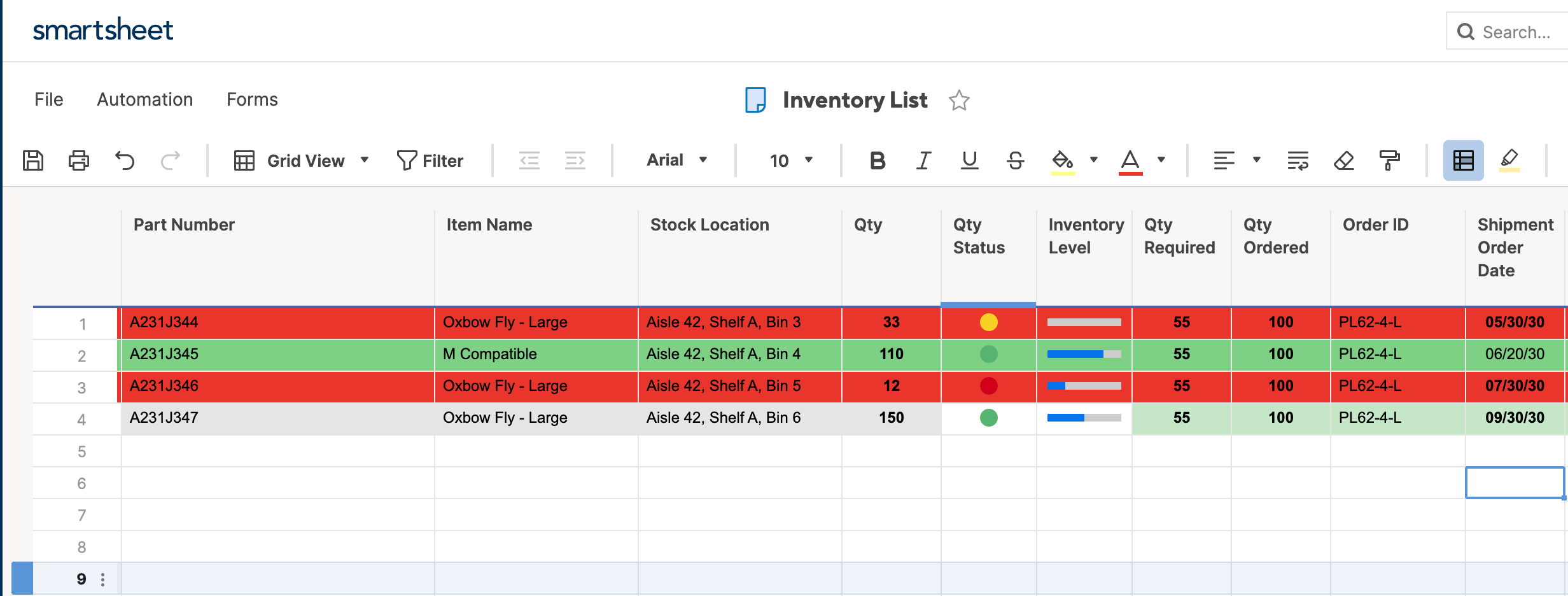Click shipment date 09/30/30
Screen dimensions: 1568x596
click(x=1515, y=418)
